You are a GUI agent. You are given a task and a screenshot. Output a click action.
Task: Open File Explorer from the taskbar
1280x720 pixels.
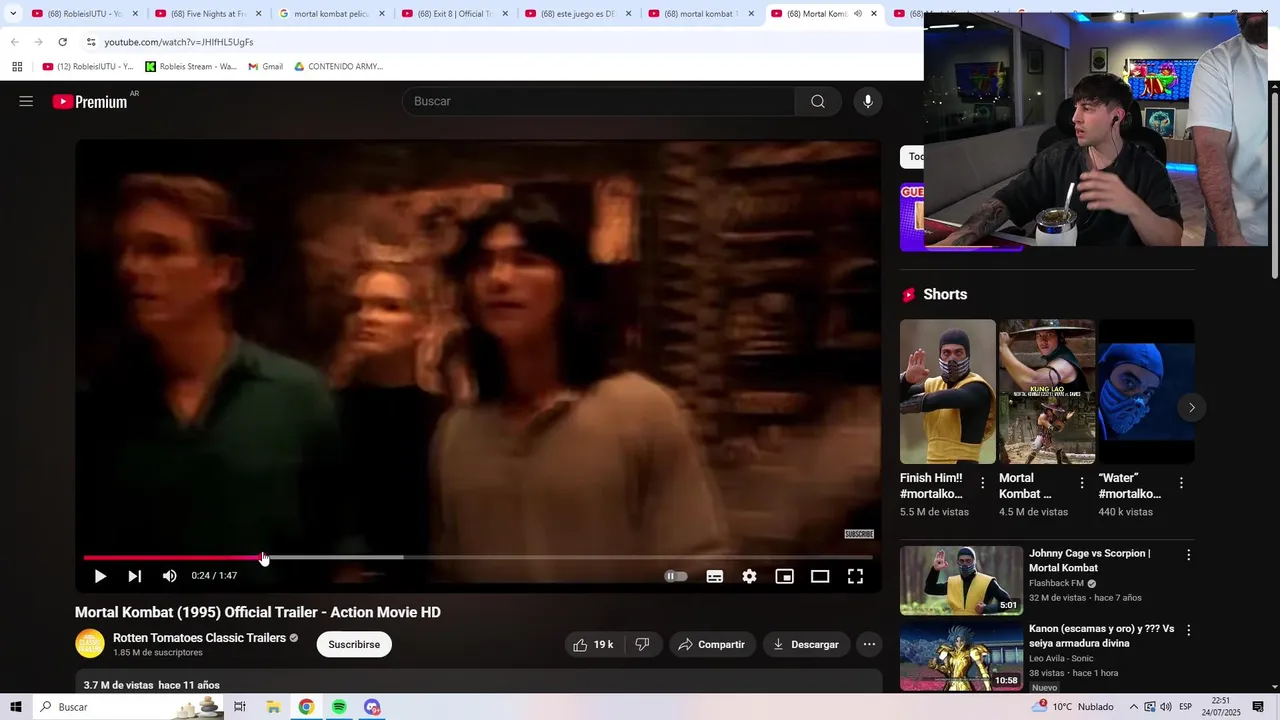click(273, 707)
